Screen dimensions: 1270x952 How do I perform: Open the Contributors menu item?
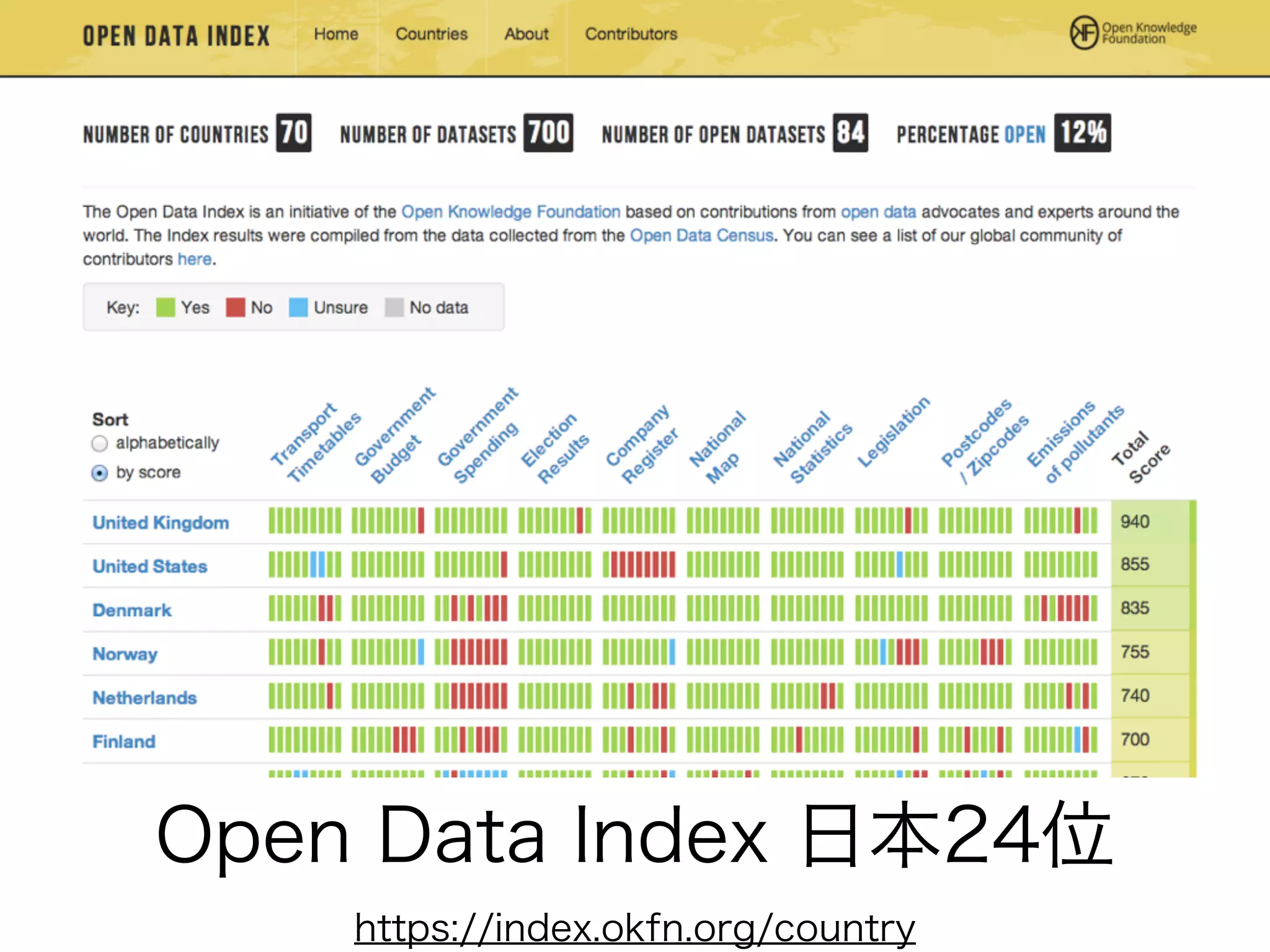(x=631, y=34)
